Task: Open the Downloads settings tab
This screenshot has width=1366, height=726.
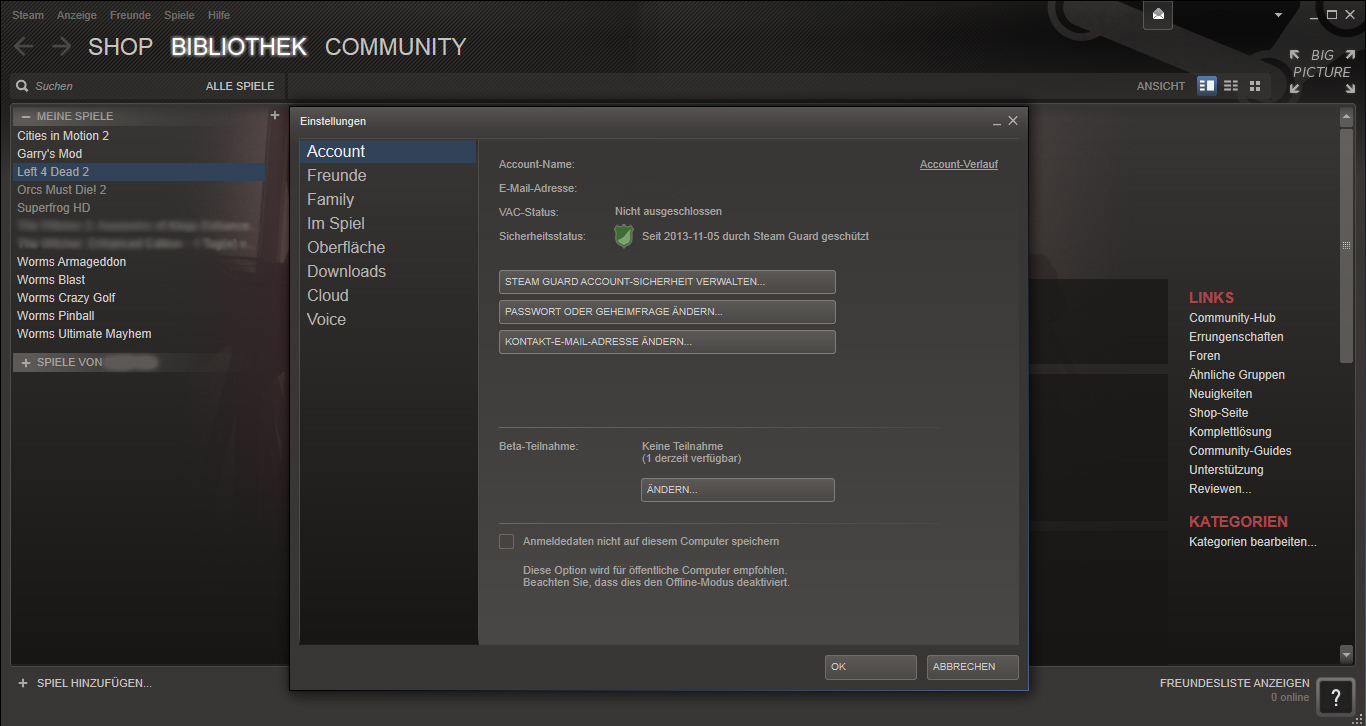Action: (346, 271)
